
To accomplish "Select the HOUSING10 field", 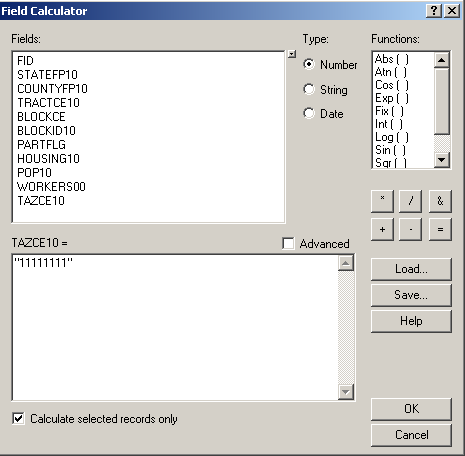I will (48, 159).
